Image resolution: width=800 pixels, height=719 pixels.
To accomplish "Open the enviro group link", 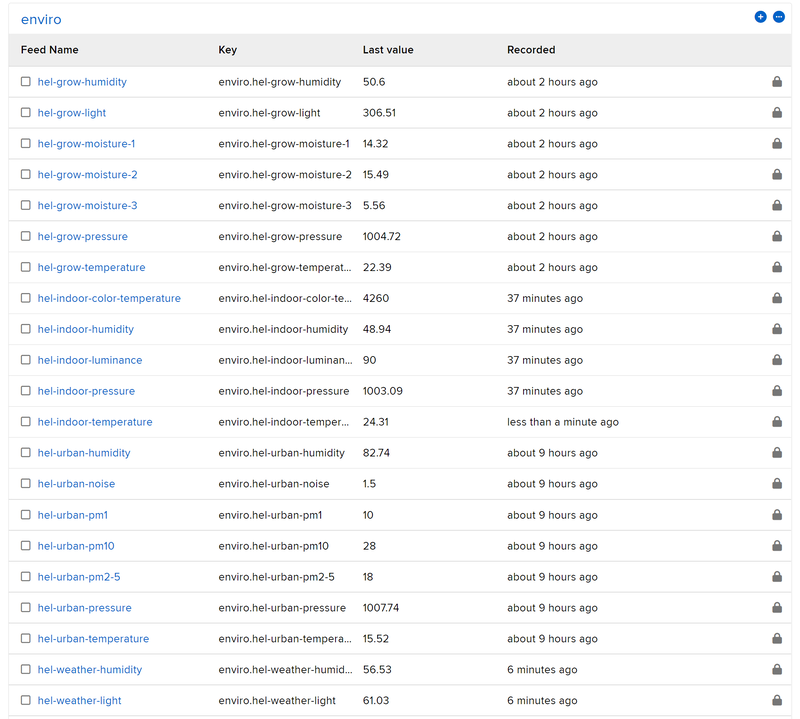I will click(x=41, y=19).
